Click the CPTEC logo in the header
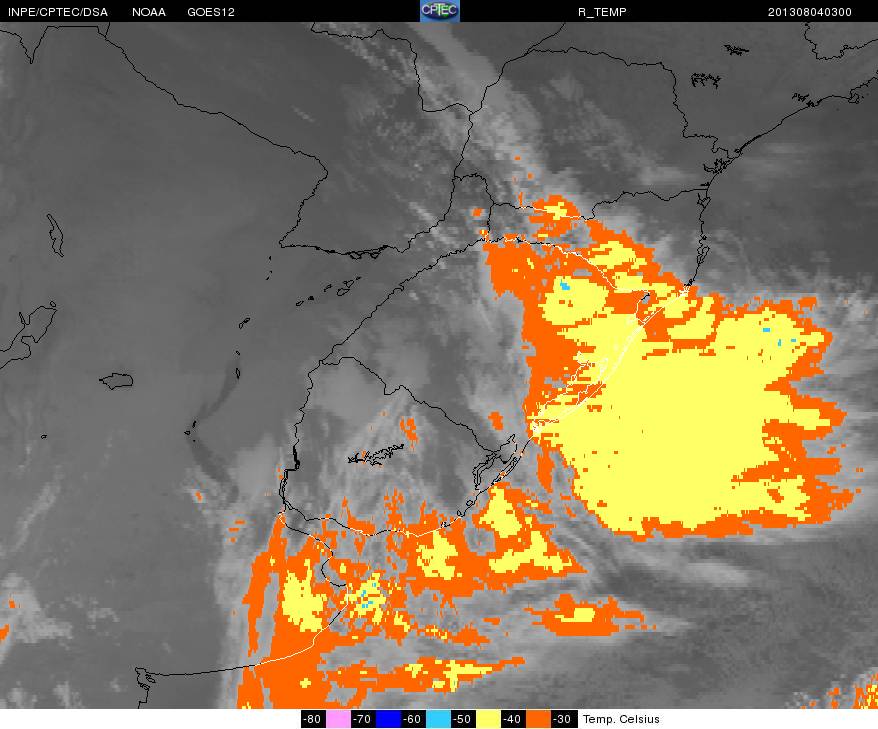This screenshot has height=729, width=878. pos(440,11)
